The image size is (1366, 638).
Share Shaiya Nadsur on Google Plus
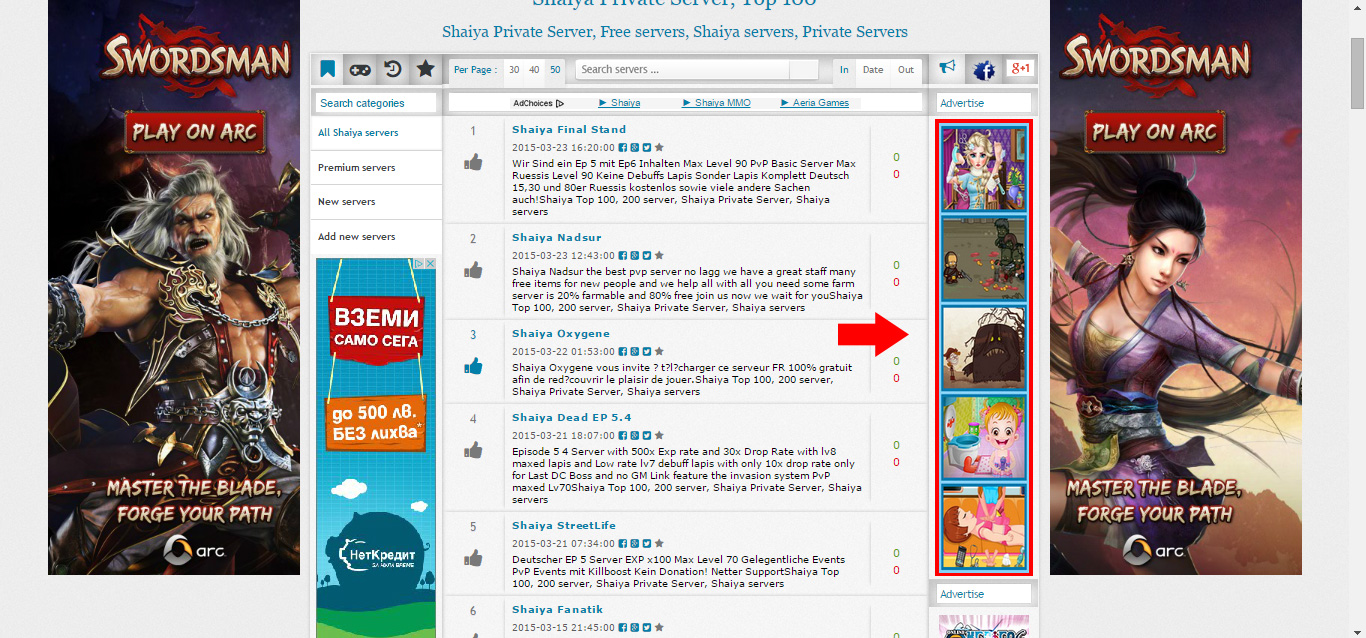click(635, 255)
